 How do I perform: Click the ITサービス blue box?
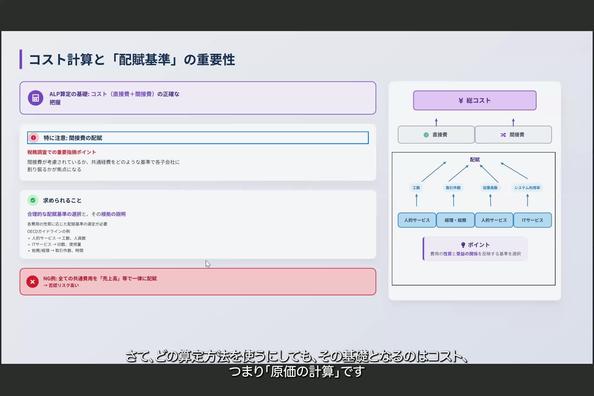point(533,220)
